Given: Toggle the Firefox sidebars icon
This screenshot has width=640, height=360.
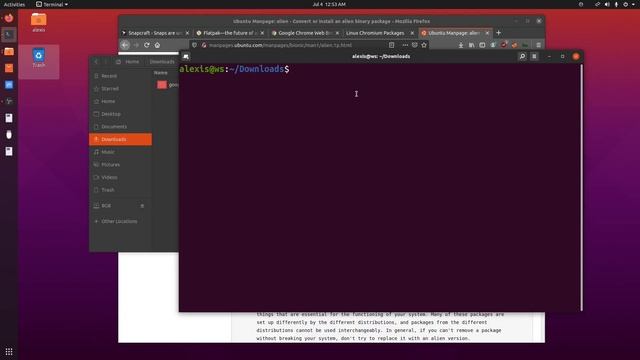Looking at the screenshot, I should [482, 45].
